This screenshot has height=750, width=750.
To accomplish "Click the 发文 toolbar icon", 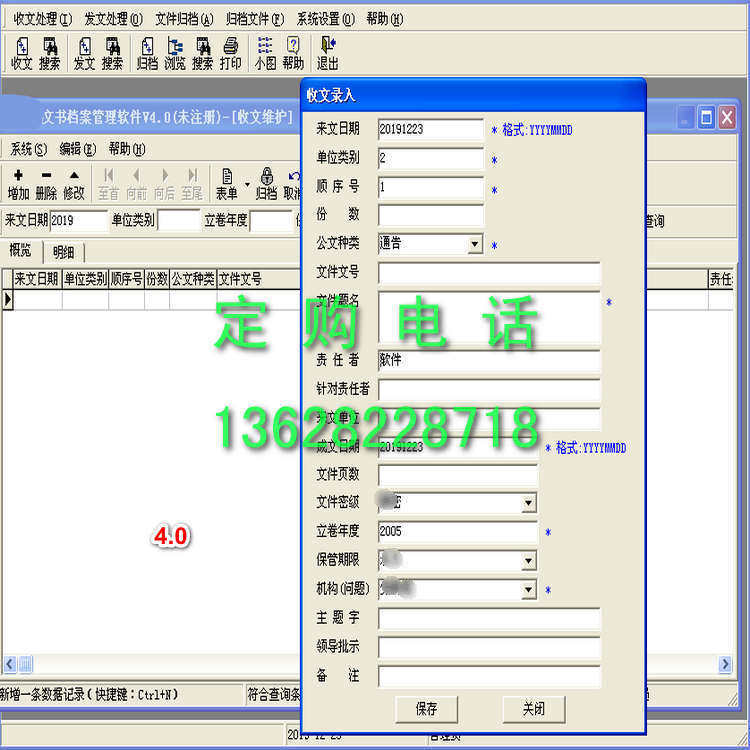I will pos(84,54).
